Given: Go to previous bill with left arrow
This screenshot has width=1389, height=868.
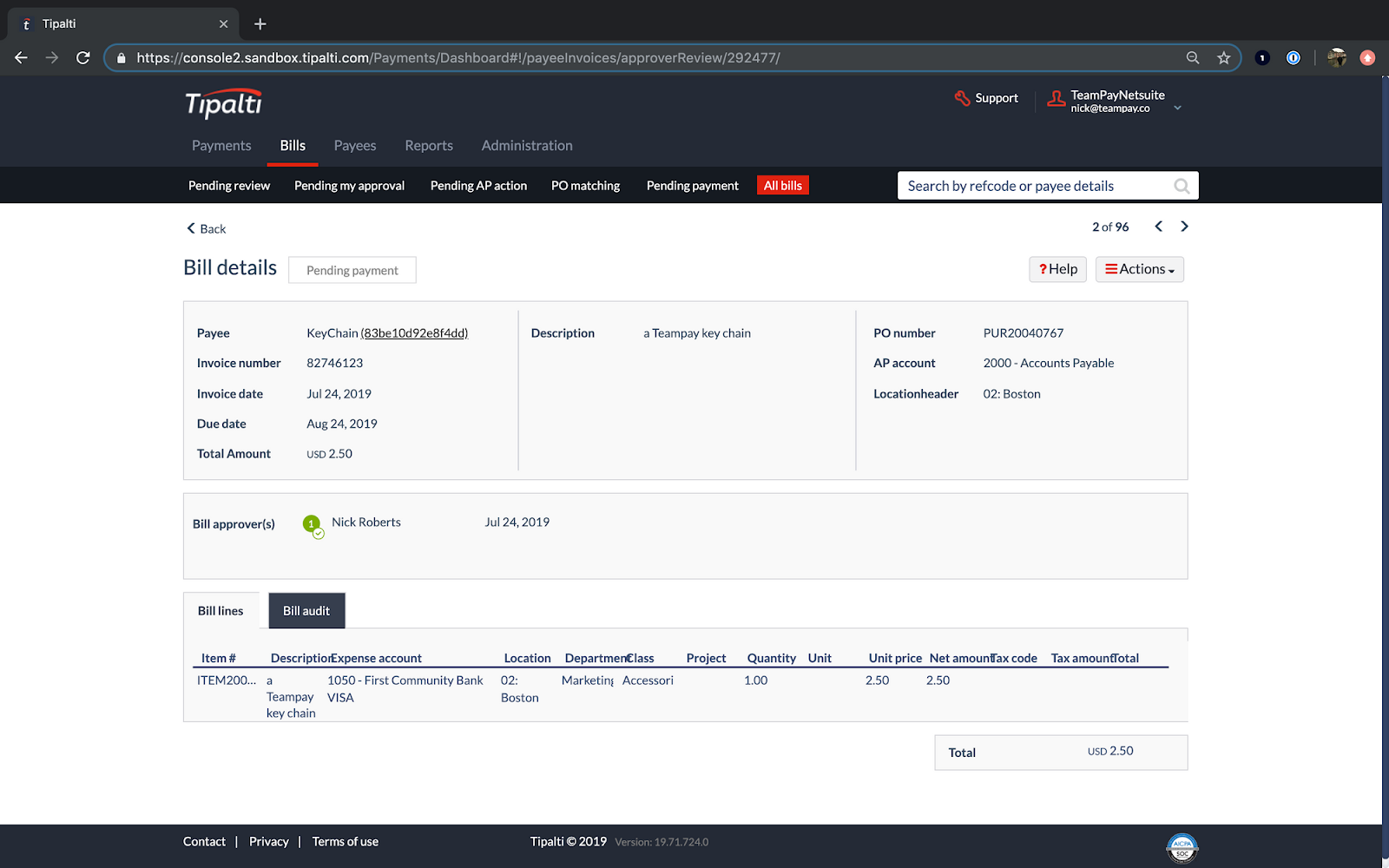Looking at the screenshot, I should point(1158,227).
